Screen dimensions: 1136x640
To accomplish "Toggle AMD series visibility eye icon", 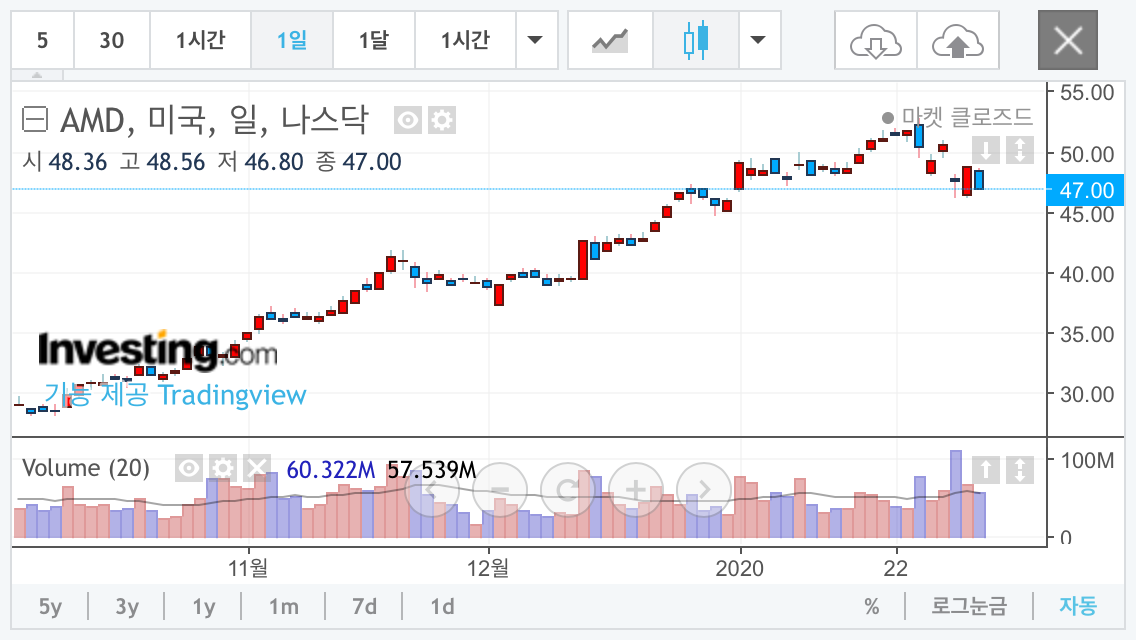I will click(408, 120).
